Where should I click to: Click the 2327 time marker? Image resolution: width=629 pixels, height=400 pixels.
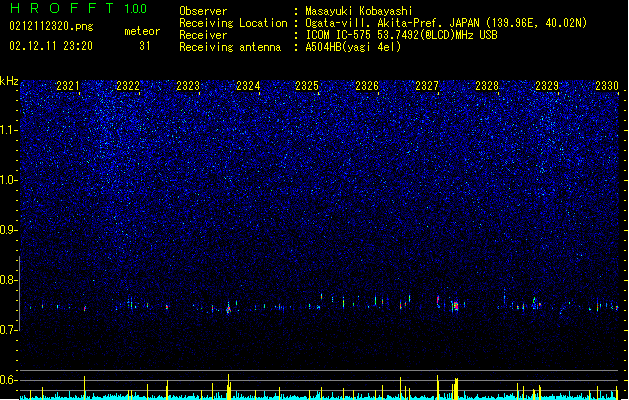(x=427, y=85)
